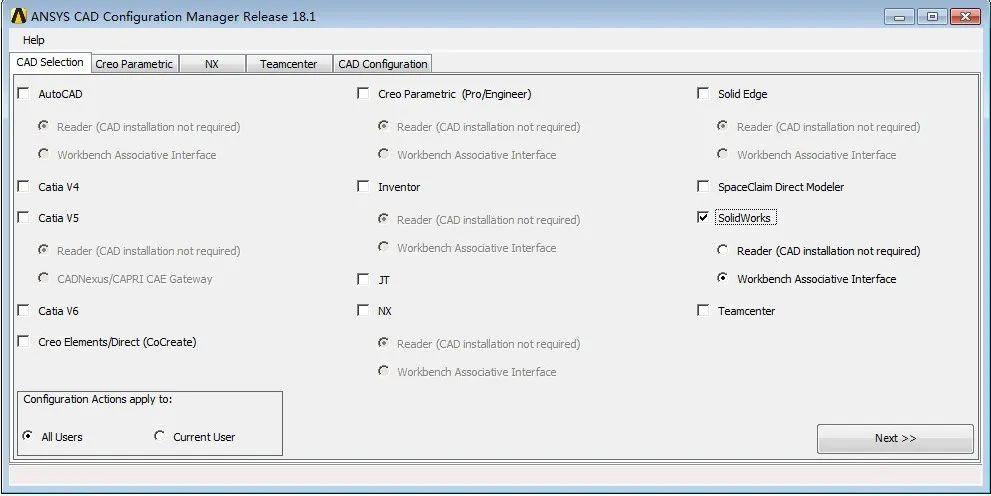Click the 'Configuration Actions apply to:' label
Viewport: 991px width, 496px height.
[x=98, y=399]
